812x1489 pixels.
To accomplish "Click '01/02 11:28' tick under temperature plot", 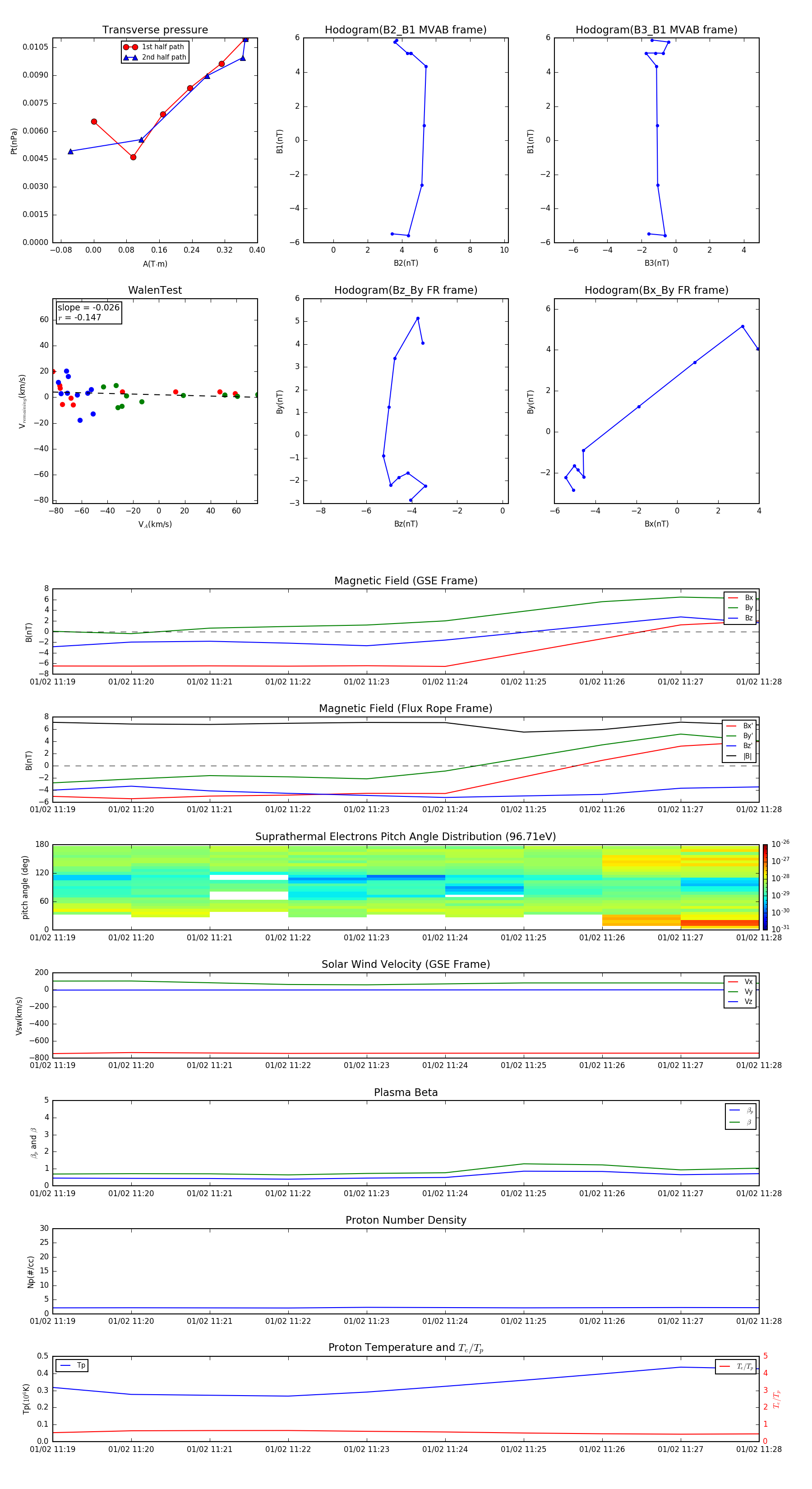I will pos(759,1449).
